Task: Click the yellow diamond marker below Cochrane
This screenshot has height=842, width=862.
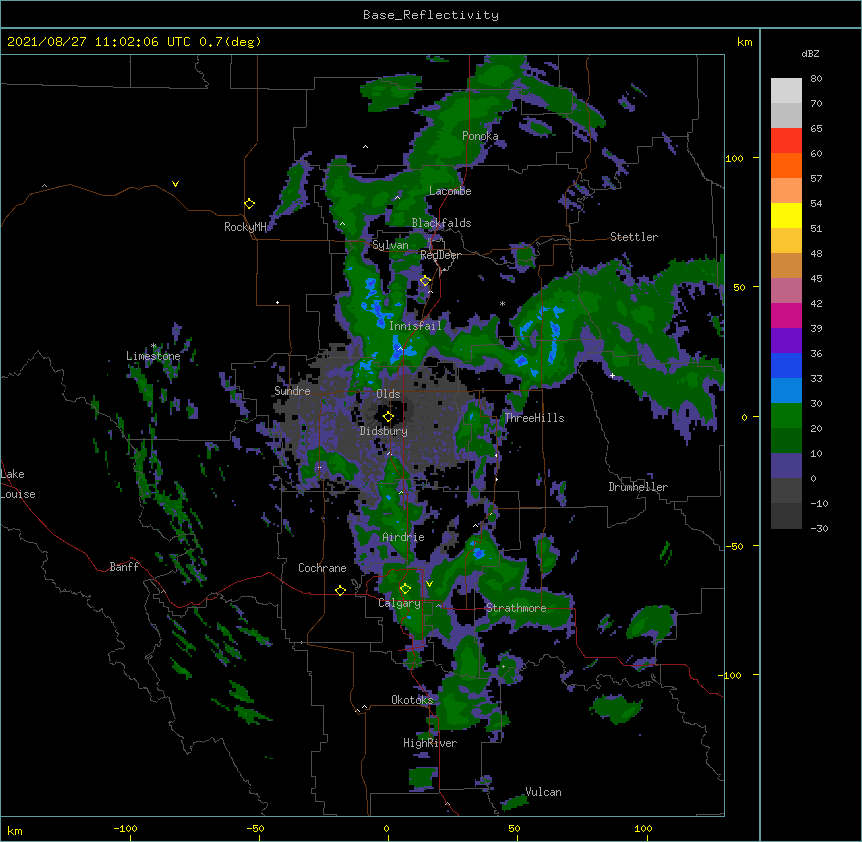Action: (340, 590)
